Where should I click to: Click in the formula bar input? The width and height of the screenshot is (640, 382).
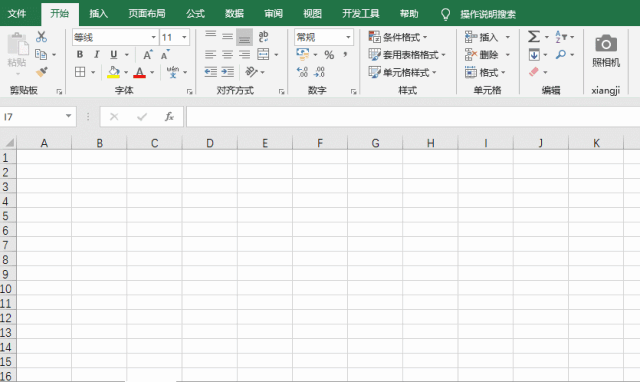coord(413,117)
